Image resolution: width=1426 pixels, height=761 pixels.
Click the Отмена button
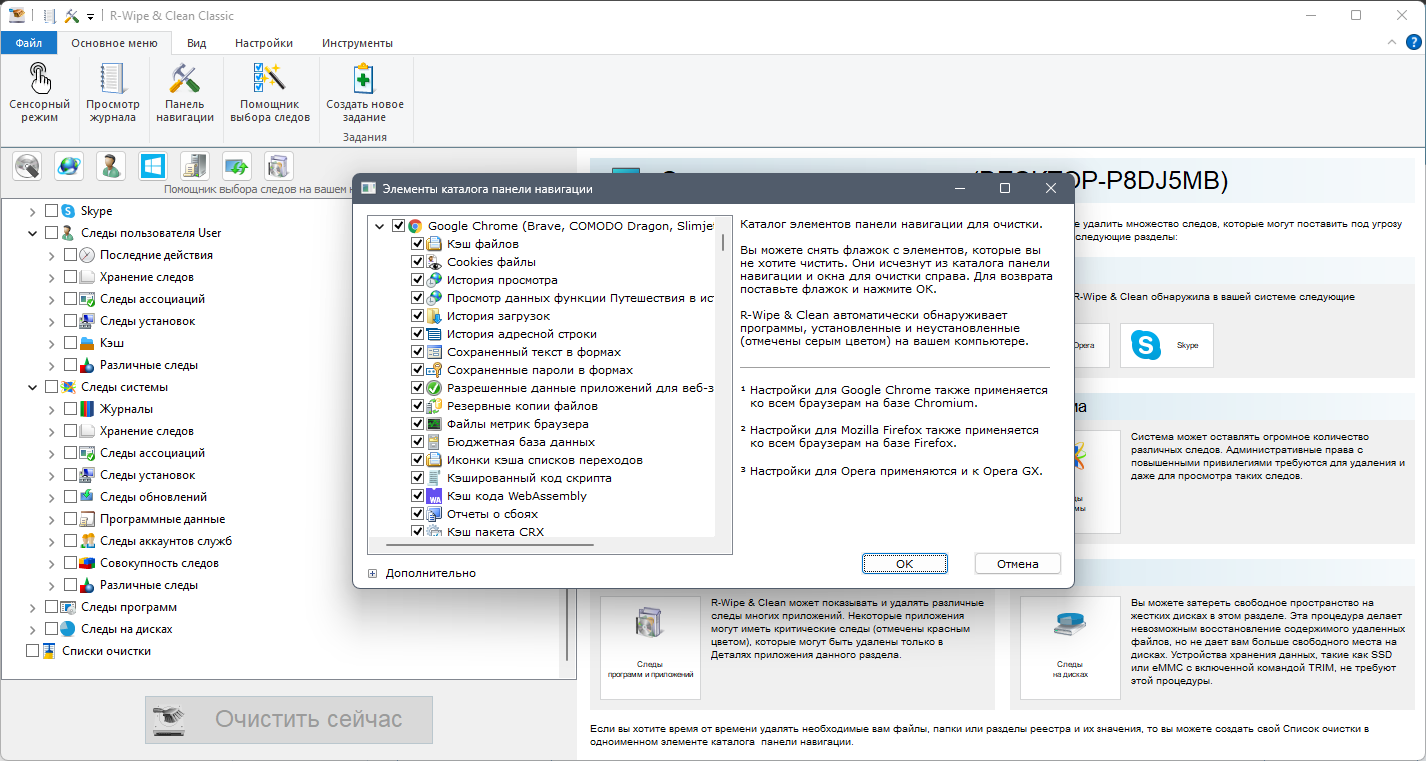coord(1018,564)
